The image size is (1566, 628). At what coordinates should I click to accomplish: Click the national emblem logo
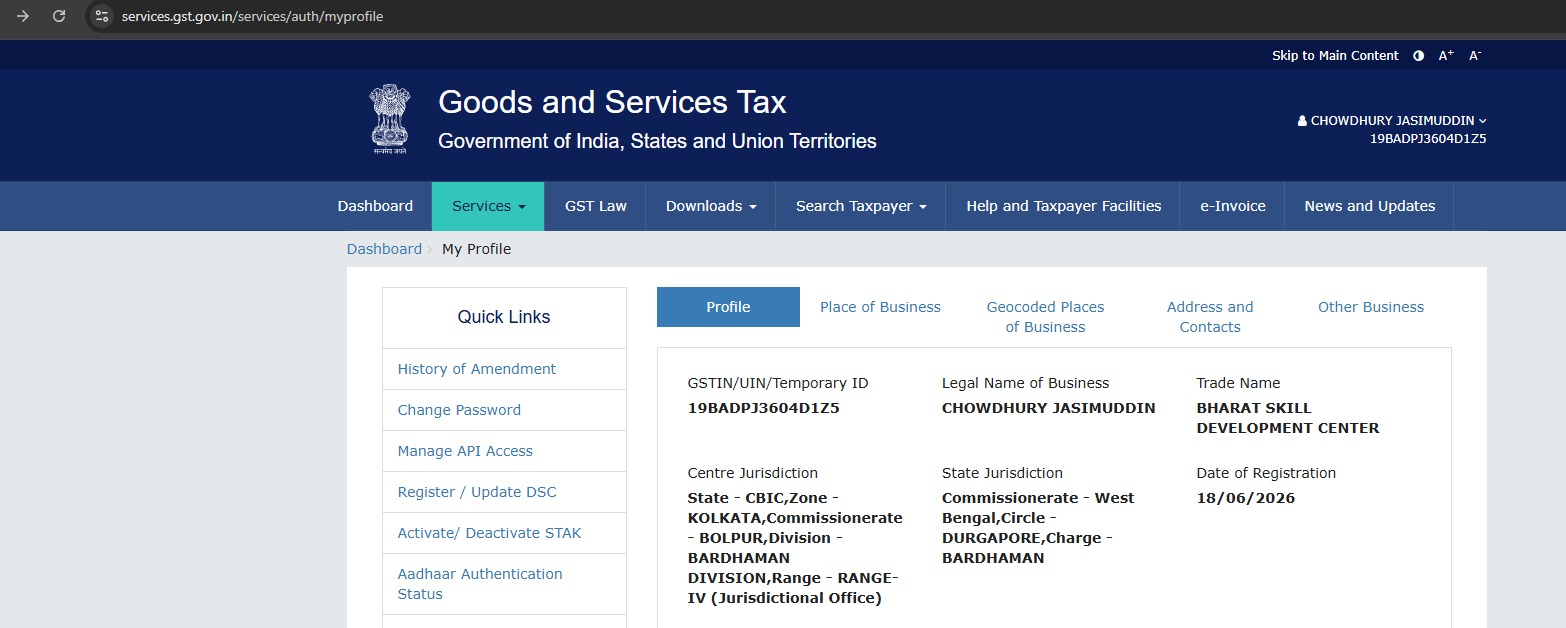click(390, 119)
